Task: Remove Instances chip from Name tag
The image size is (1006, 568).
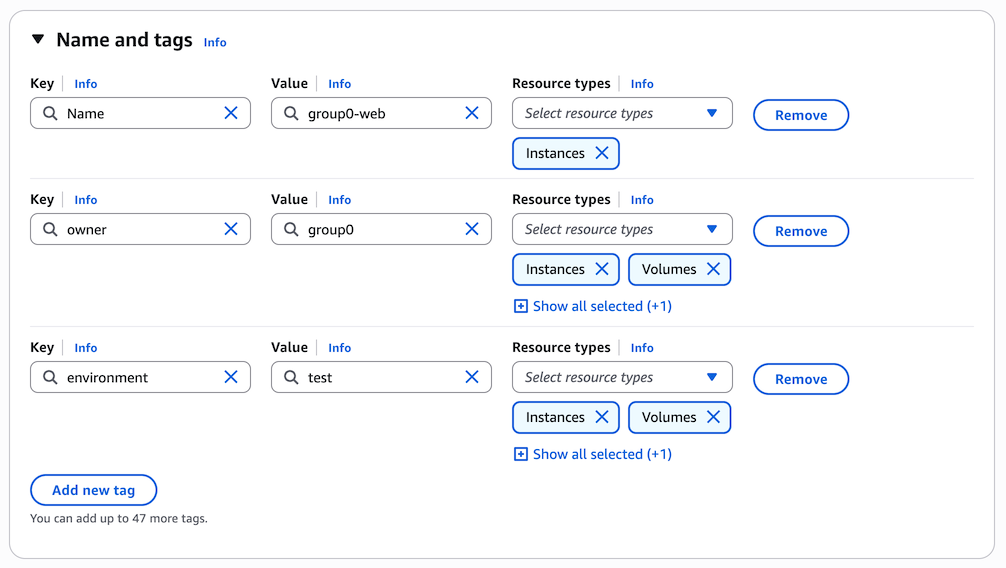Action: (x=602, y=153)
